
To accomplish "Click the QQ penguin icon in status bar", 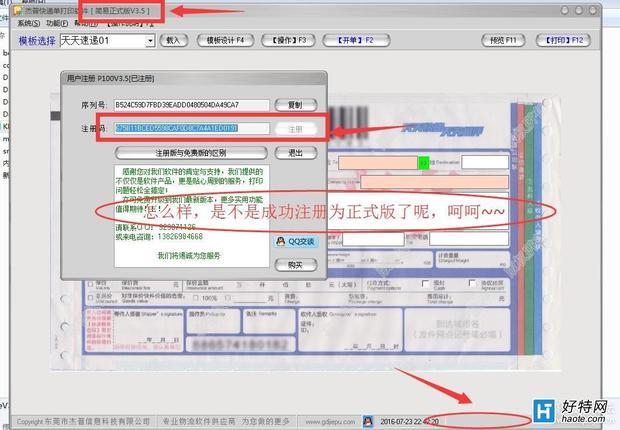I will [368, 422].
